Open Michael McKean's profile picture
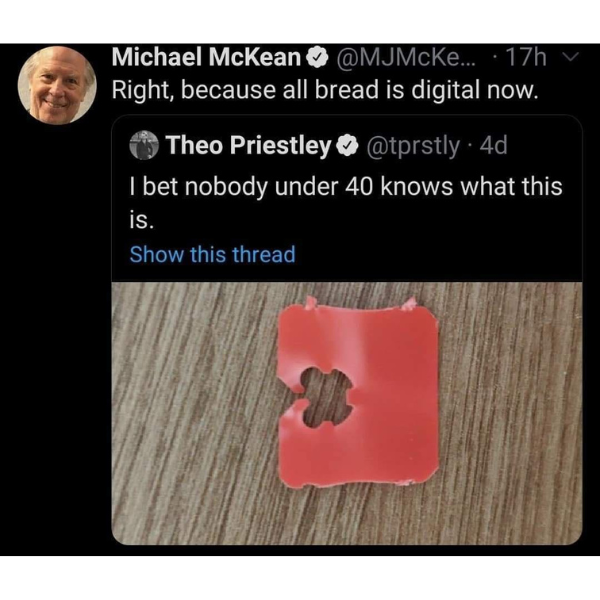The height and width of the screenshot is (600, 600). 57,85
